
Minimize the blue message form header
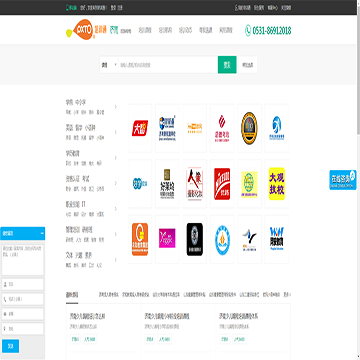click(42, 233)
